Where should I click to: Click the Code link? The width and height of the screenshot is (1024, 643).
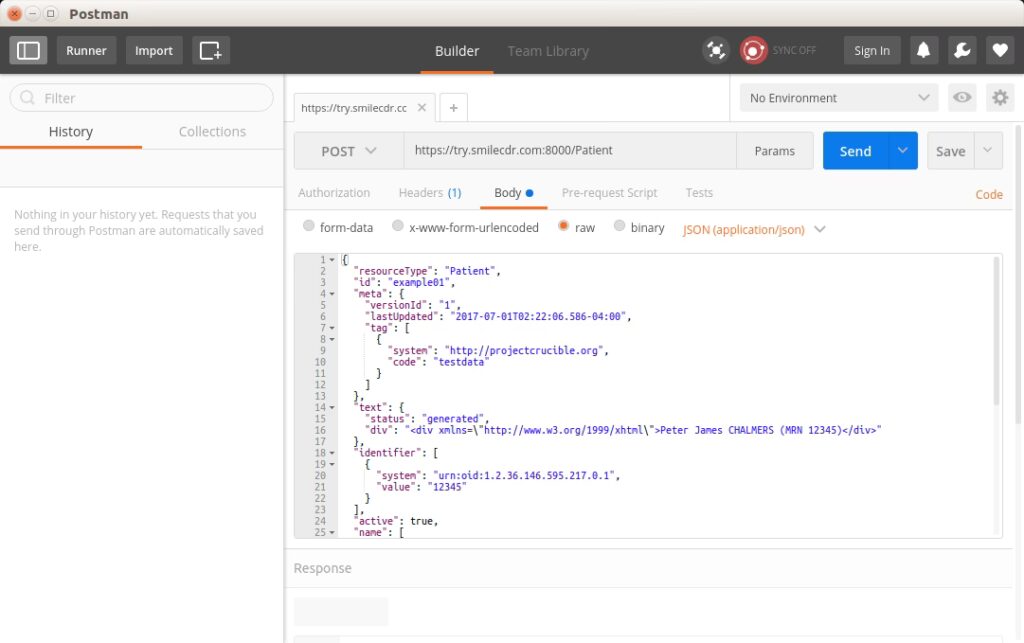988,195
